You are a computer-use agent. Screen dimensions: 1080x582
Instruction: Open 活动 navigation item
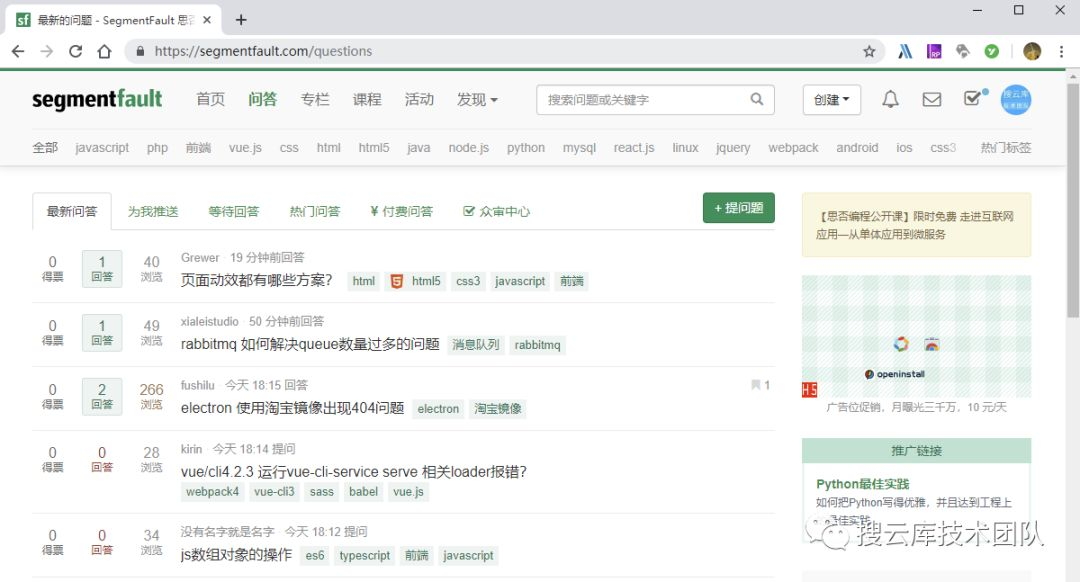tap(419, 99)
